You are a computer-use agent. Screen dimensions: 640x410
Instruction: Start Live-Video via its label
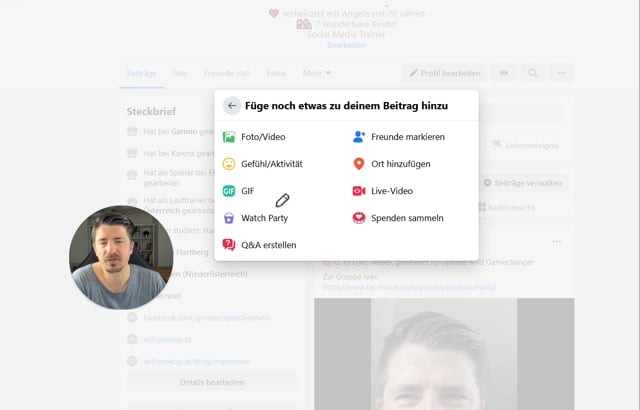tap(392, 191)
